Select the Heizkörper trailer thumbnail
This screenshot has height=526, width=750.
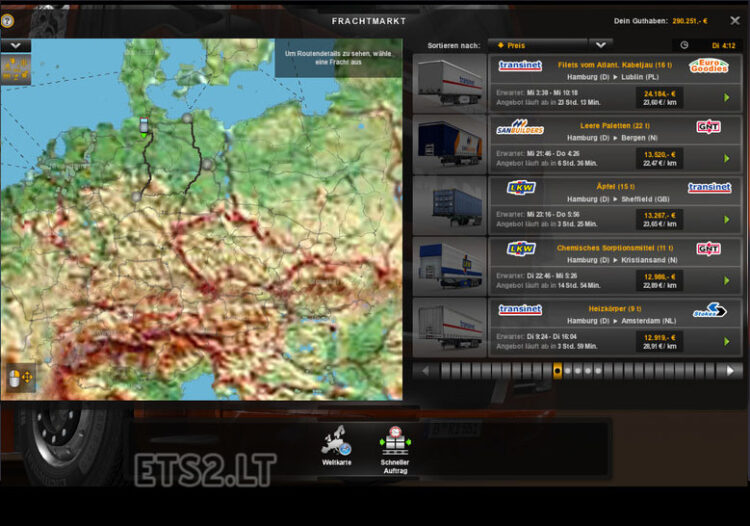tap(450, 327)
